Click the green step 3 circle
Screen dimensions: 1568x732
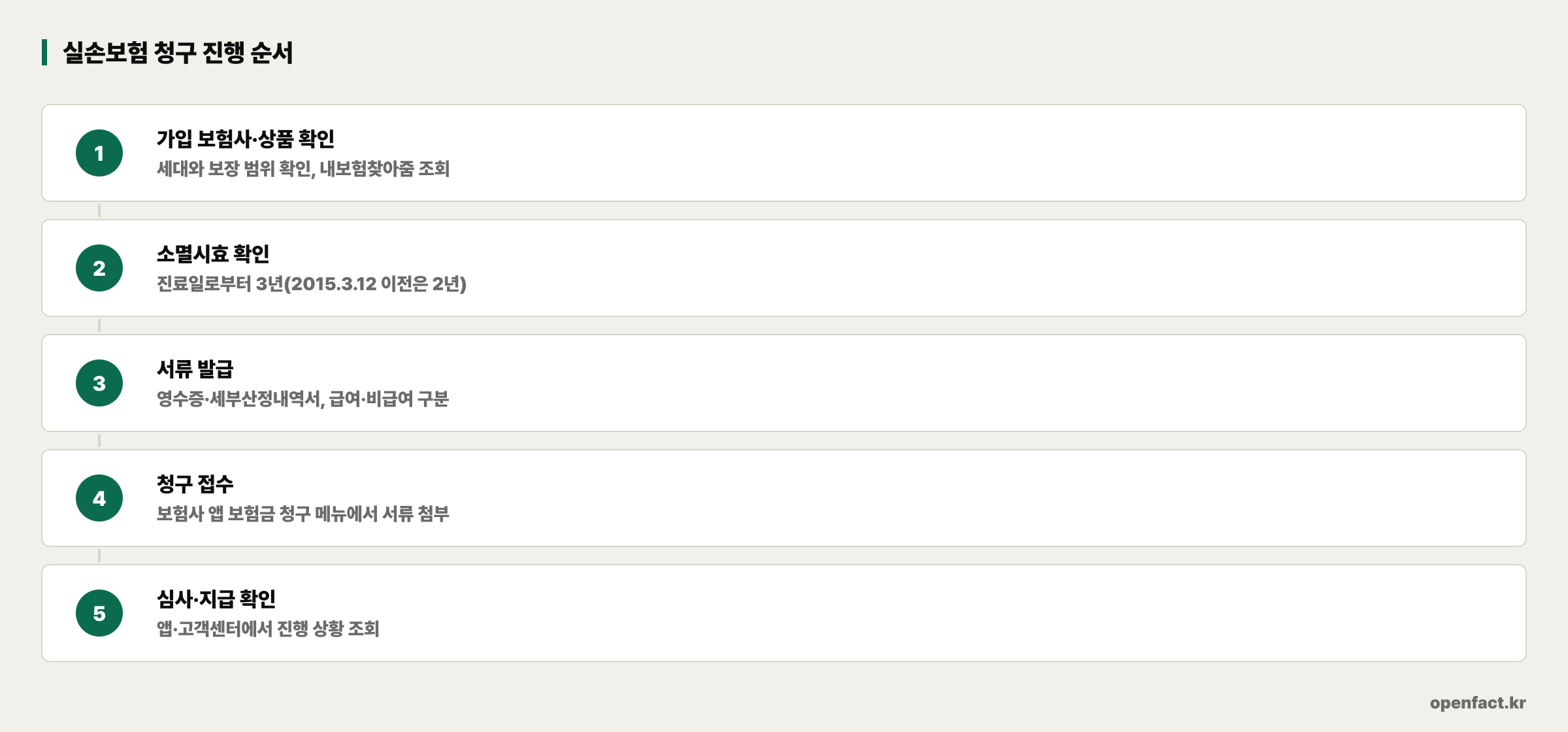[x=99, y=383]
